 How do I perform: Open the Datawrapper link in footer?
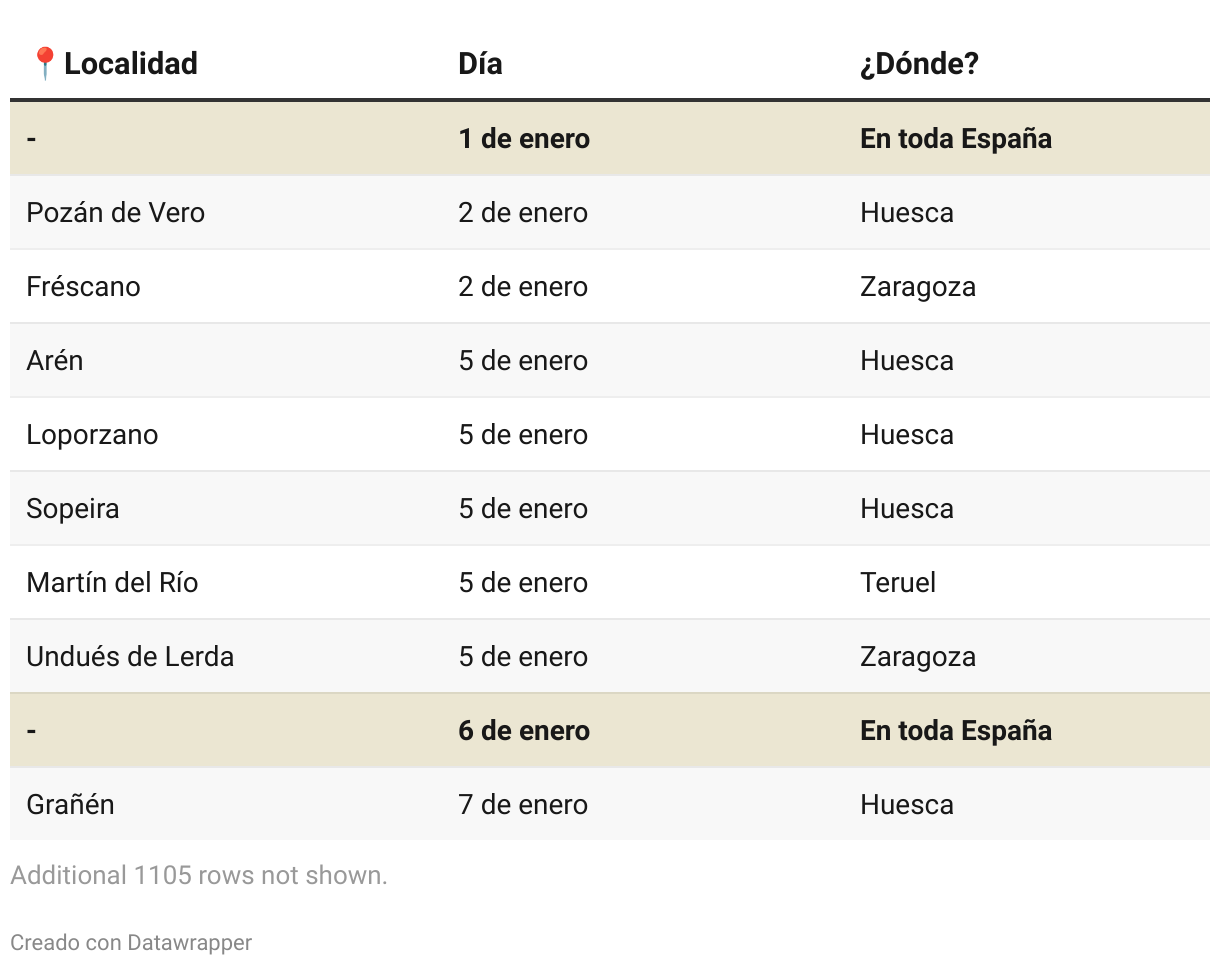point(190,942)
